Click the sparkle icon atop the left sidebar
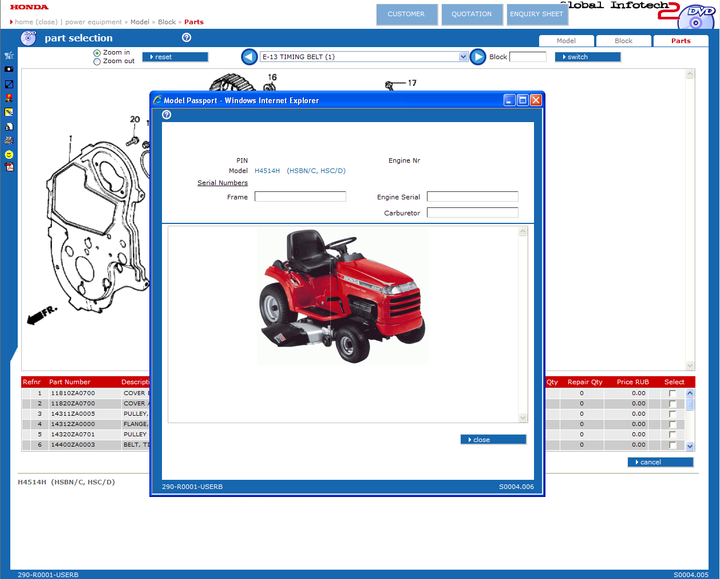 tap(9, 56)
